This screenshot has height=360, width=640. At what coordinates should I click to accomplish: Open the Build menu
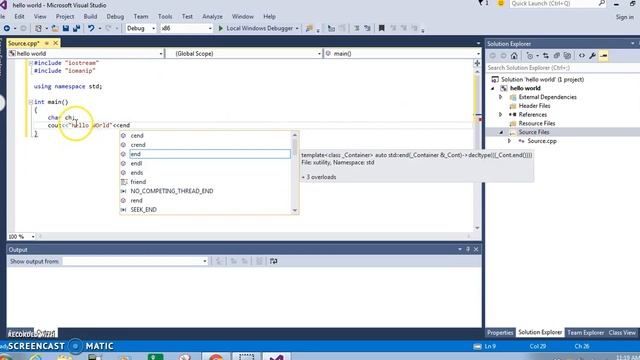click(90, 17)
